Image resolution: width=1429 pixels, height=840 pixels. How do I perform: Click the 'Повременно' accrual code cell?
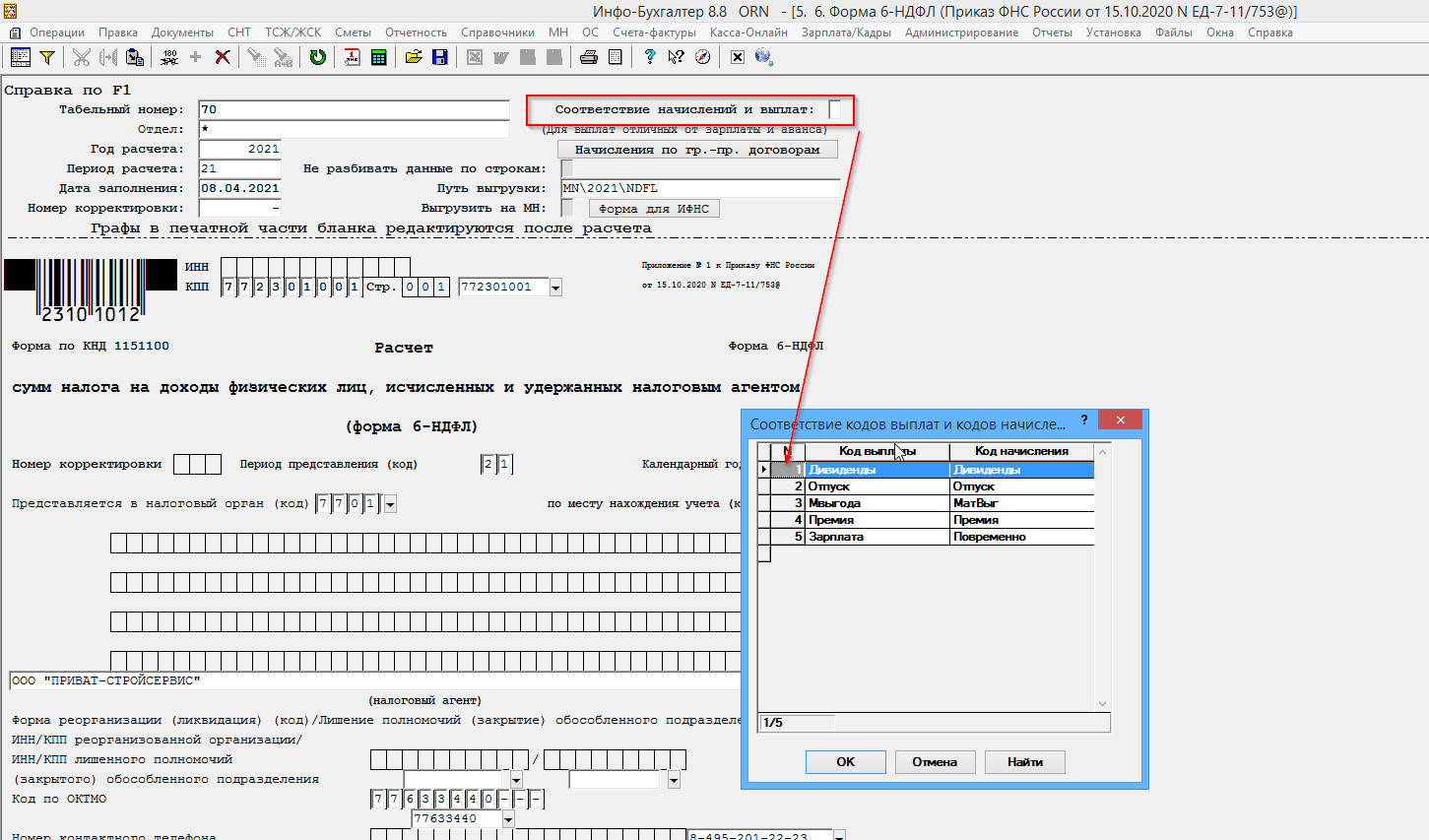click(x=1022, y=537)
